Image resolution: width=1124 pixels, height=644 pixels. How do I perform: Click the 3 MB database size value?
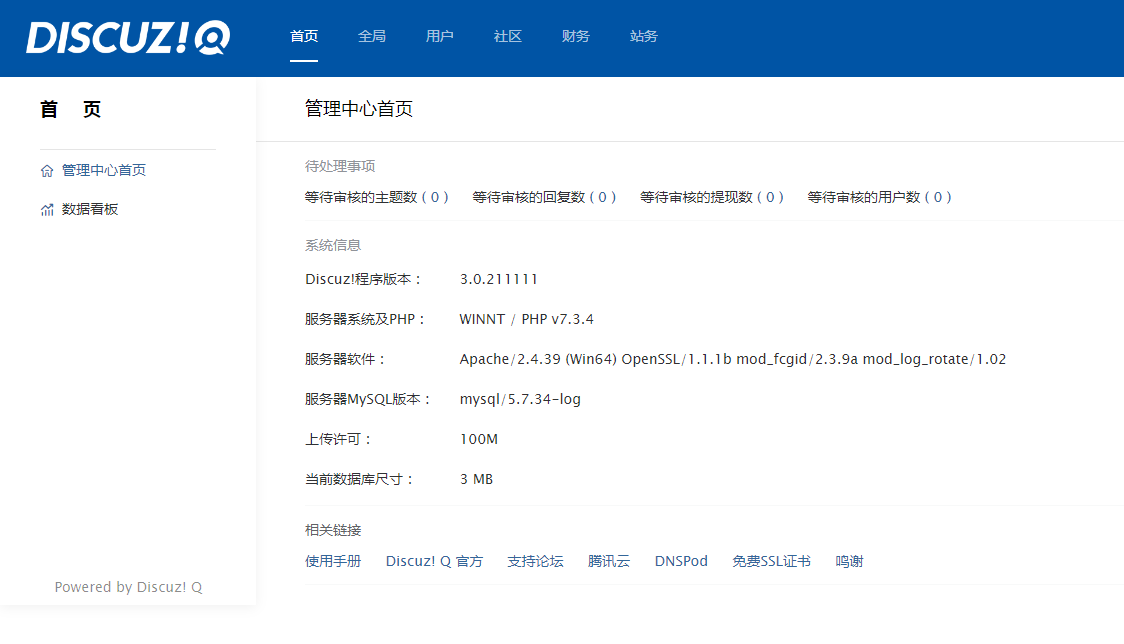pyautogui.click(x=477, y=479)
